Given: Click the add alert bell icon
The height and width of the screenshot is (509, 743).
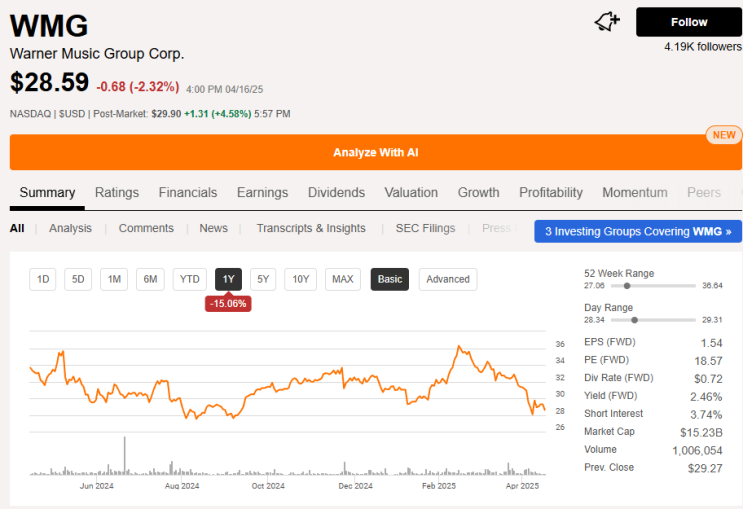Looking at the screenshot, I should pyautogui.click(x=607, y=22).
